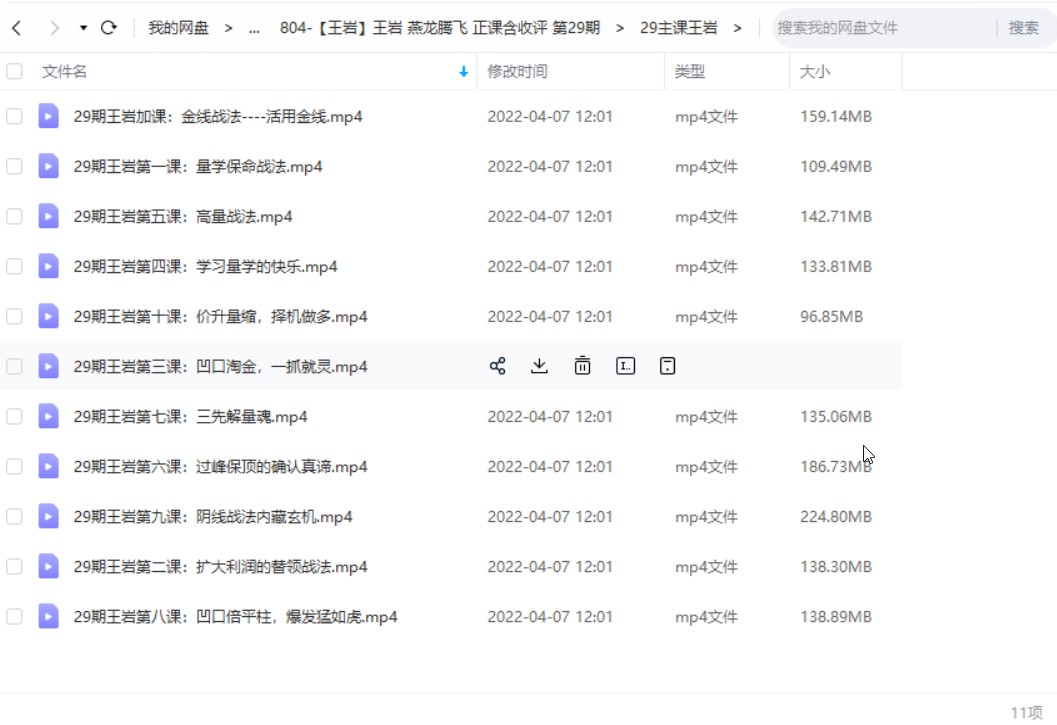The height and width of the screenshot is (725, 1057).
Task: Sort by 修改时间 column header
Action: click(x=517, y=71)
